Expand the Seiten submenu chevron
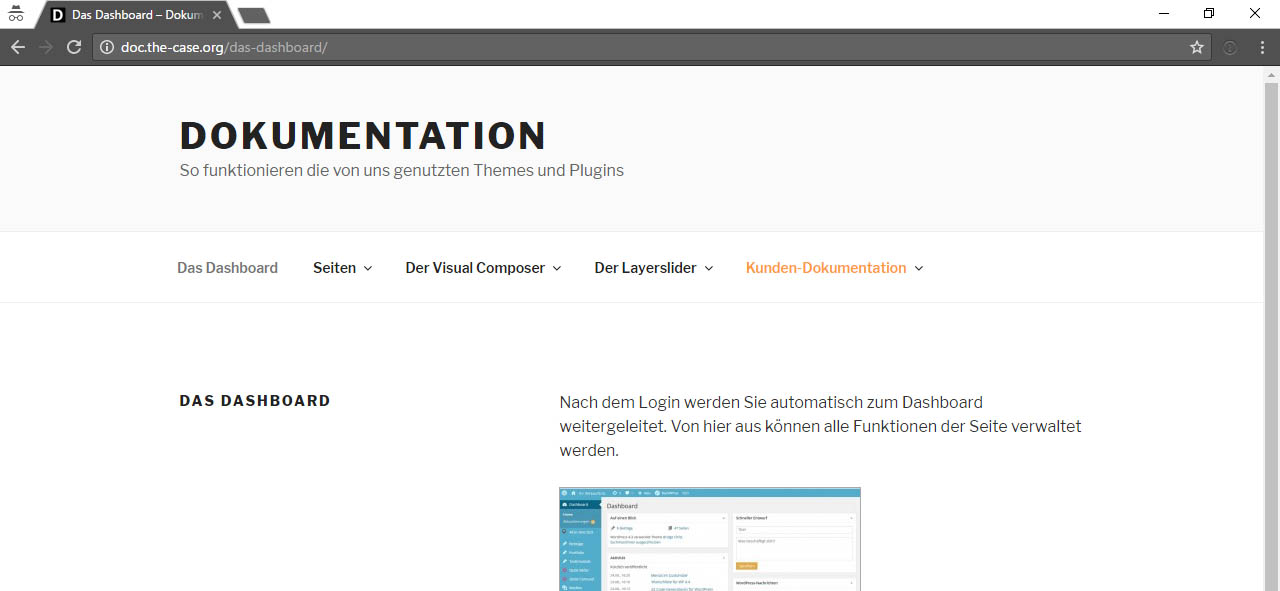The image size is (1280, 591). coord(368,268)
